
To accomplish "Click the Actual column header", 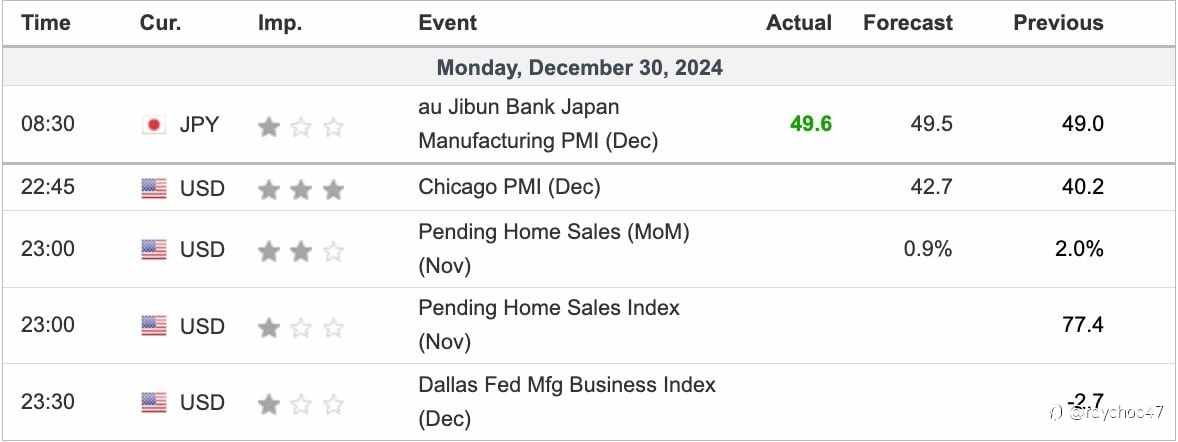I will 798,23.
